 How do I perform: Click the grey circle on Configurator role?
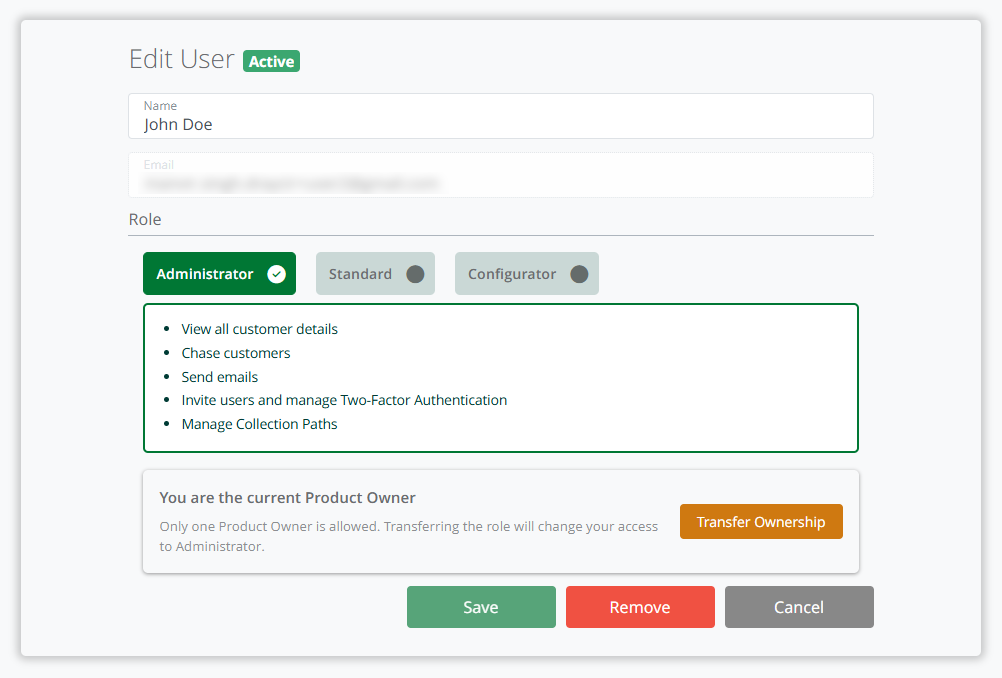tap(579, 274)
